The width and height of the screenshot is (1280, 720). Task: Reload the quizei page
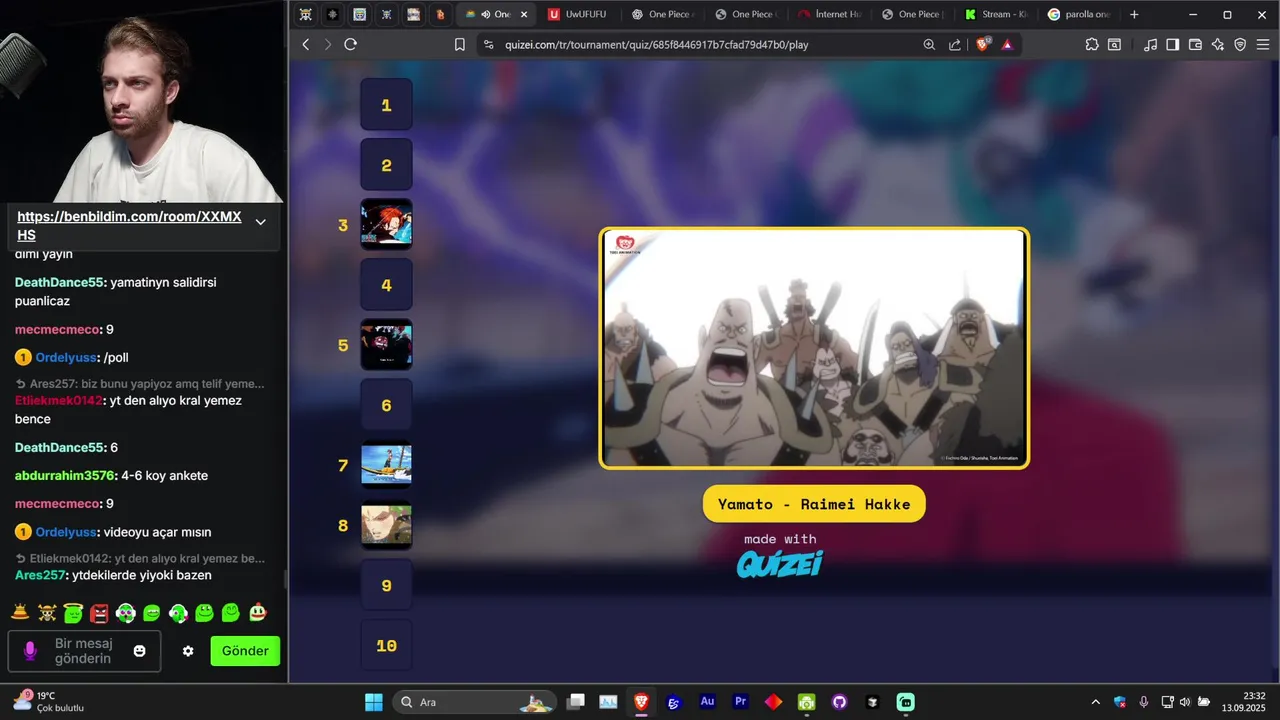pos(350,44)
